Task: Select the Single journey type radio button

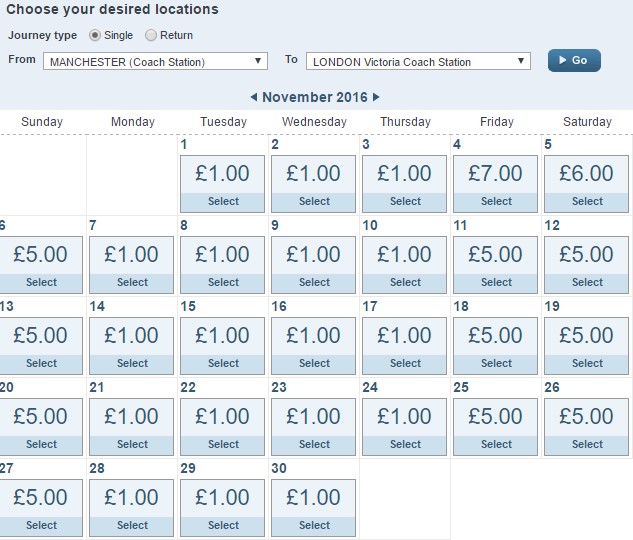Action: [95, 36]
